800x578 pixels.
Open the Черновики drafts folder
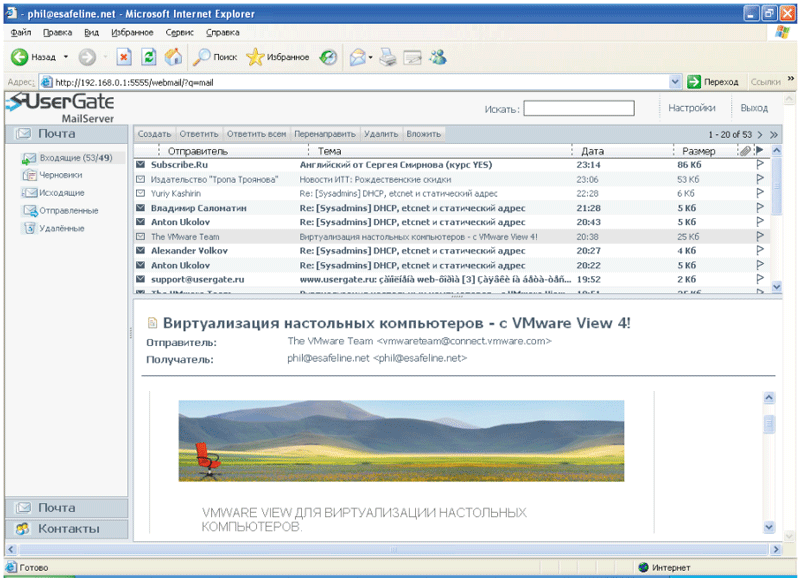(x=52, y=175)
